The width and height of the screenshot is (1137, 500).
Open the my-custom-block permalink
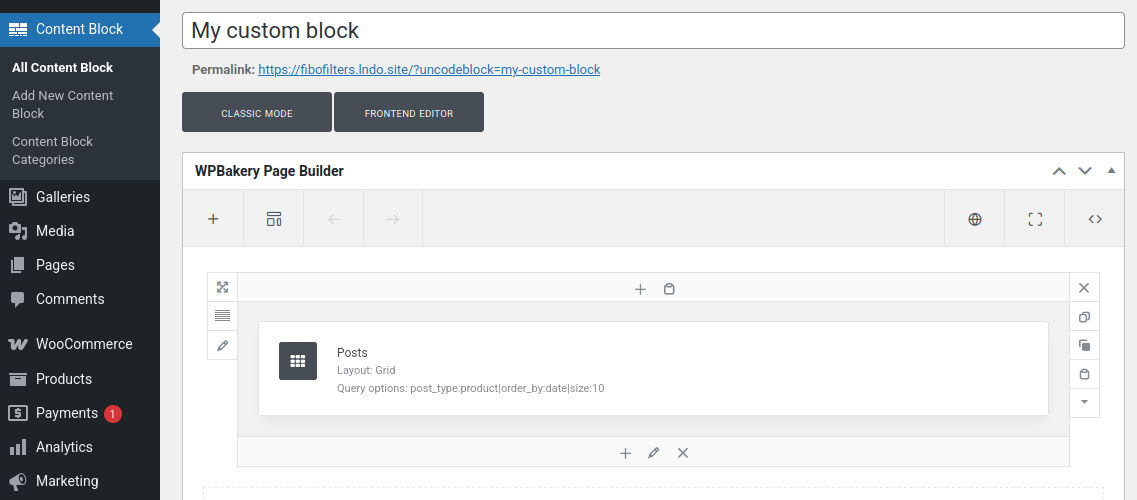429,70
